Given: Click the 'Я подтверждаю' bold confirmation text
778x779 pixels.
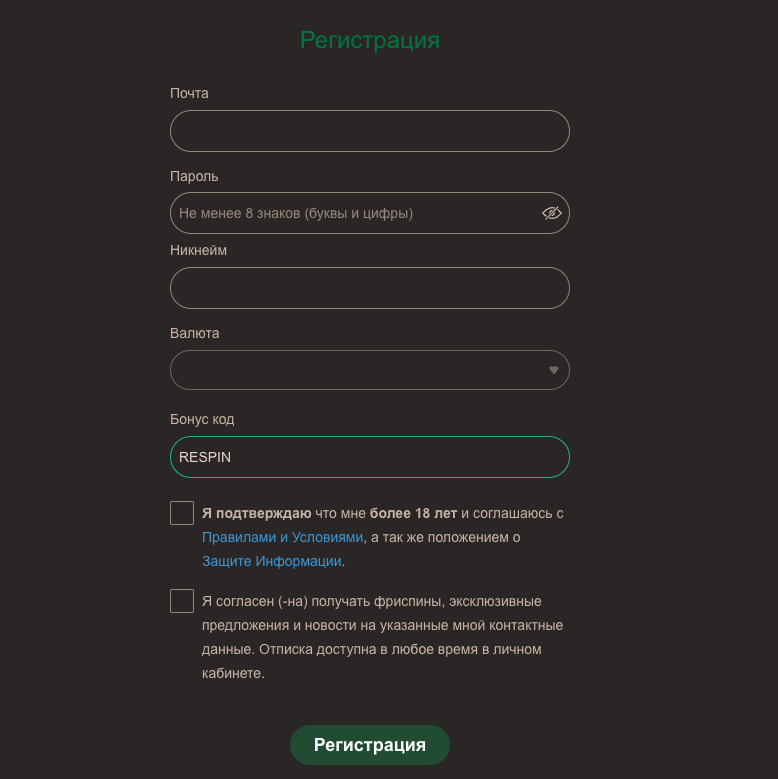Looking at the screenshot, I should (256, 513).
